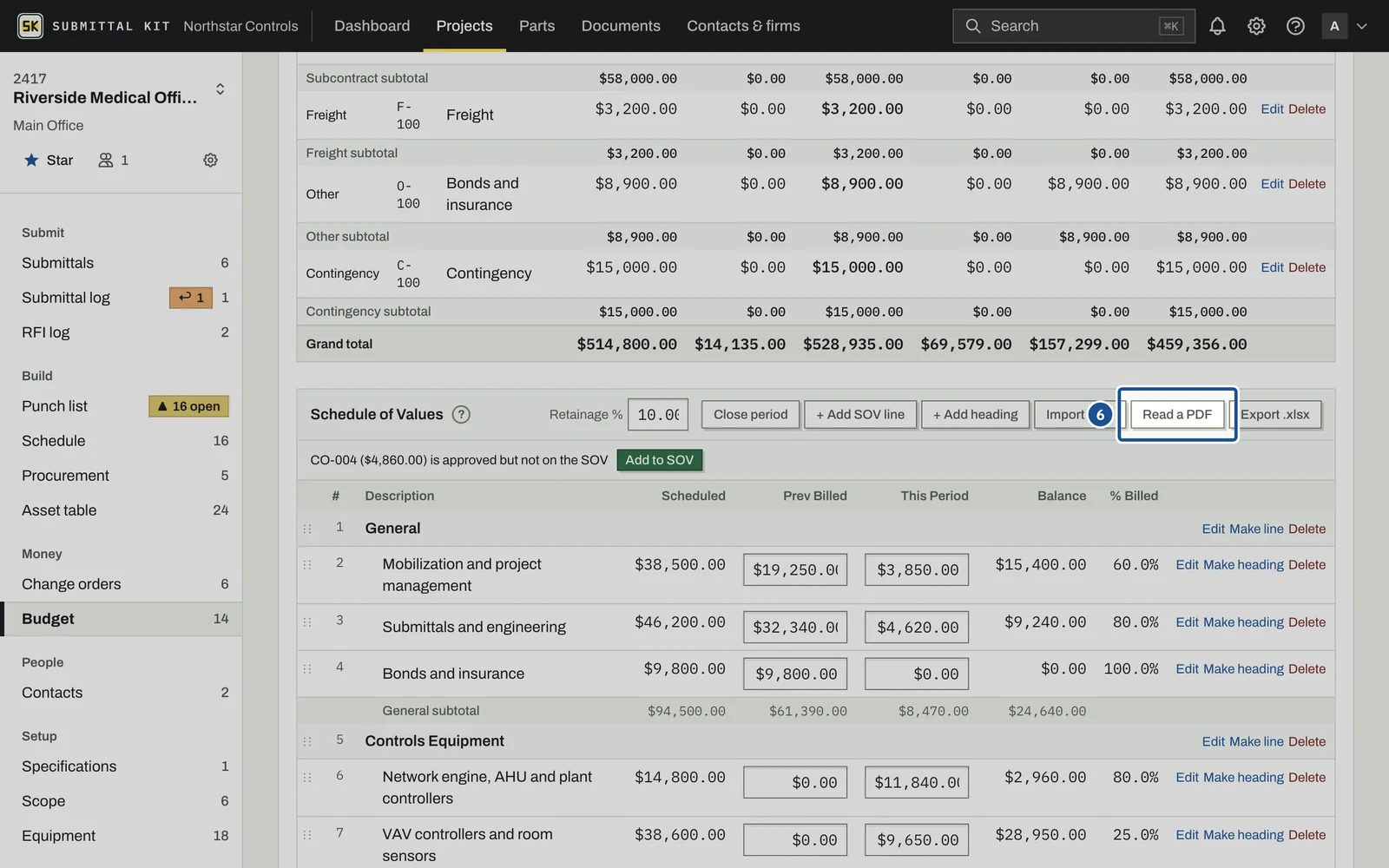The height and width of the screenshot is (868, 1389).
Task: Make heading for Submittals and engineering
Action: (x=1243, y=622)
